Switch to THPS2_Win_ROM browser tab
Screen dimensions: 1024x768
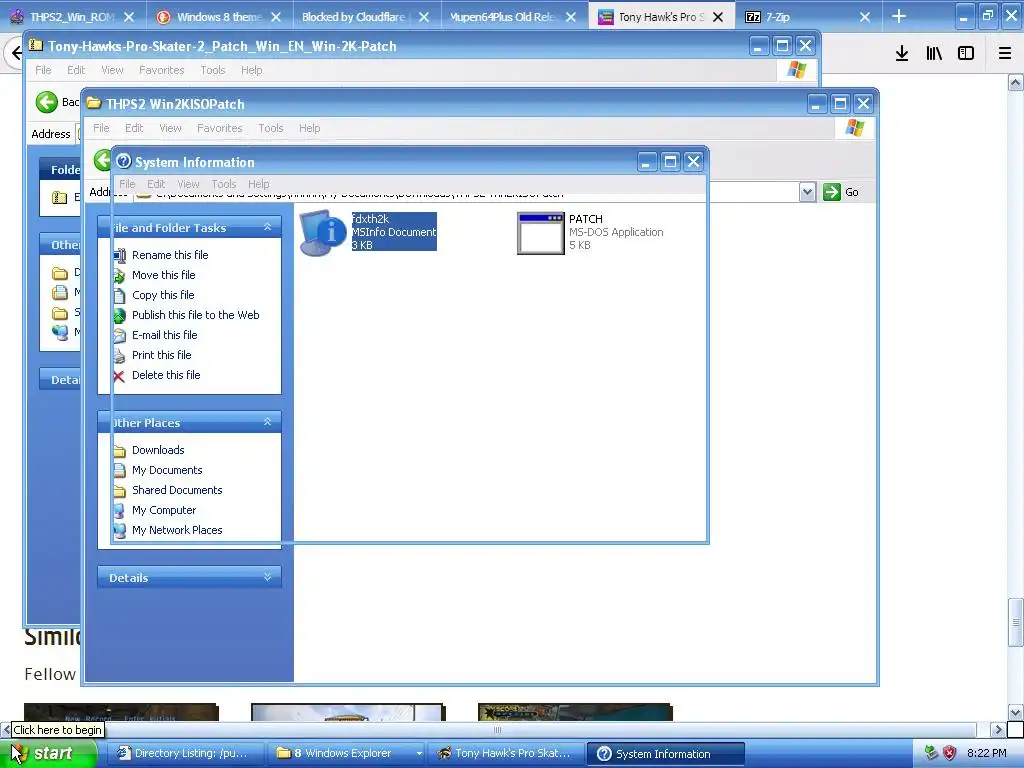72,17
